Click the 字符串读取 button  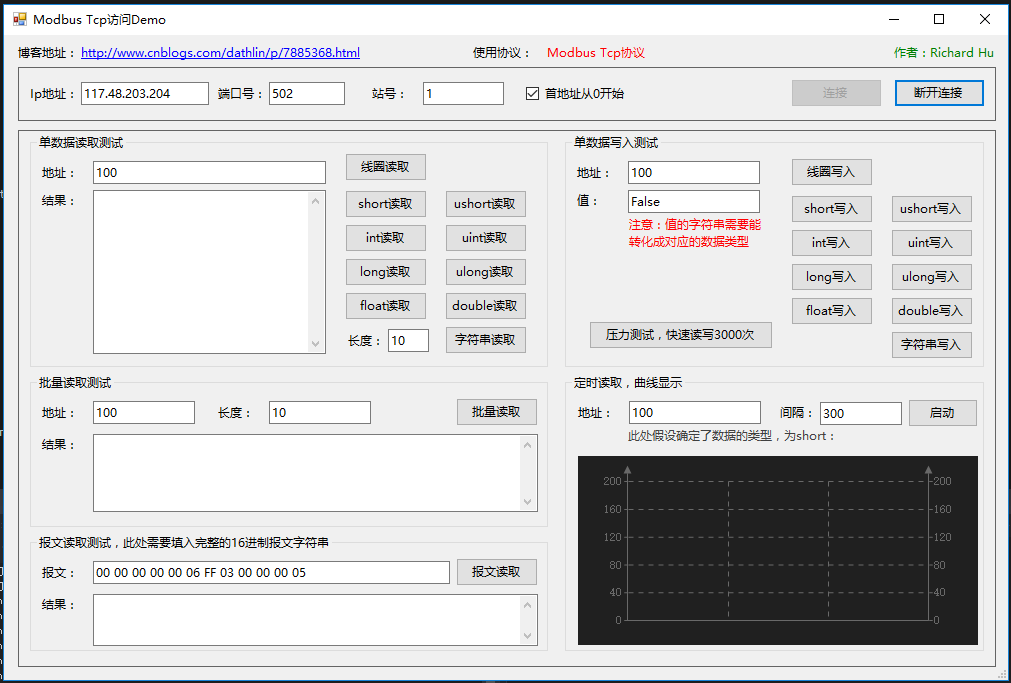tap(486, 340)
